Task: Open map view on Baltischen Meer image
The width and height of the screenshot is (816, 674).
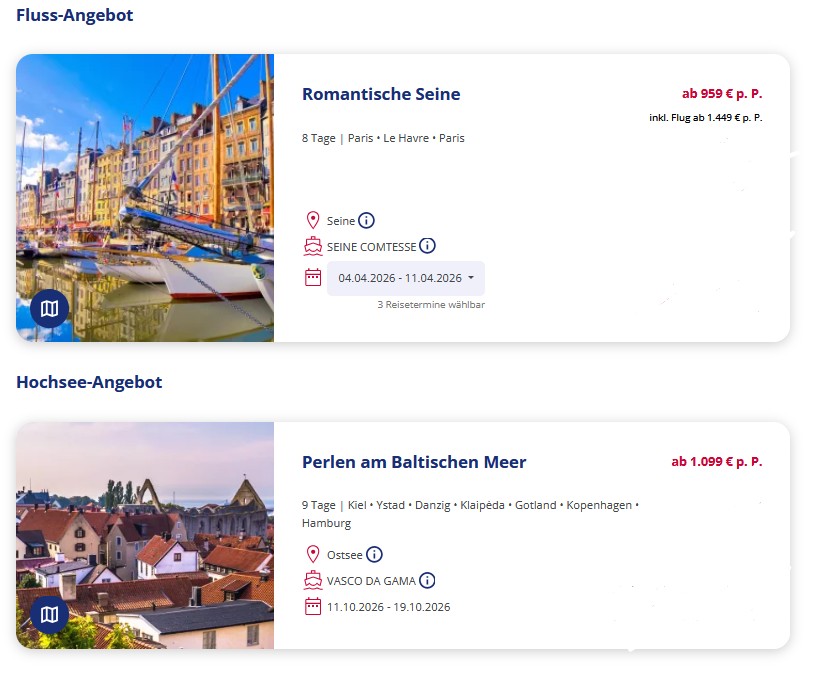Action: click(x=49, y=614)
